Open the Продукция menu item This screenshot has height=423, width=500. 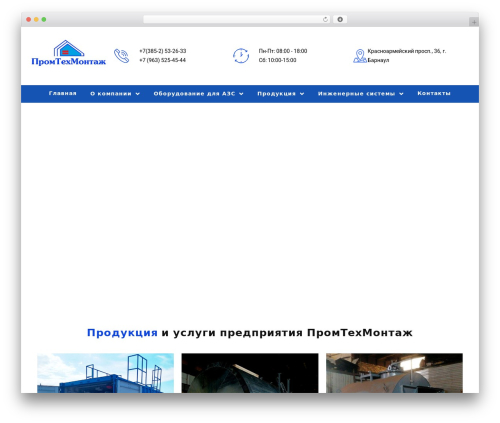click(276, 94)
